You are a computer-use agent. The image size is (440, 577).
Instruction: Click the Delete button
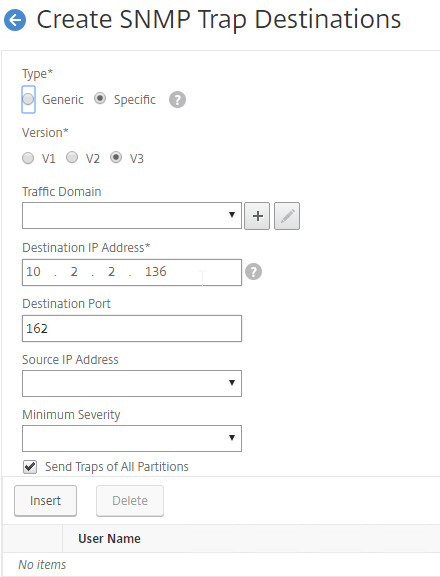pyautogui.click(x=130, y=501)
